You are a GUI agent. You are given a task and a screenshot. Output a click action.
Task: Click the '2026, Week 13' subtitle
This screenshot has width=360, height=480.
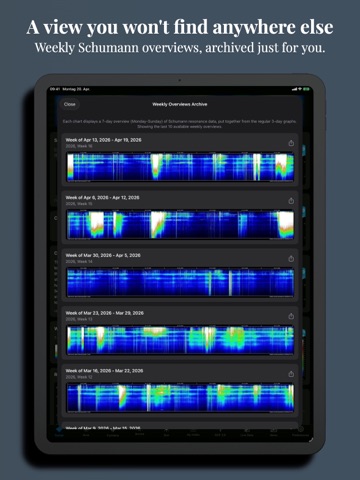79,319
